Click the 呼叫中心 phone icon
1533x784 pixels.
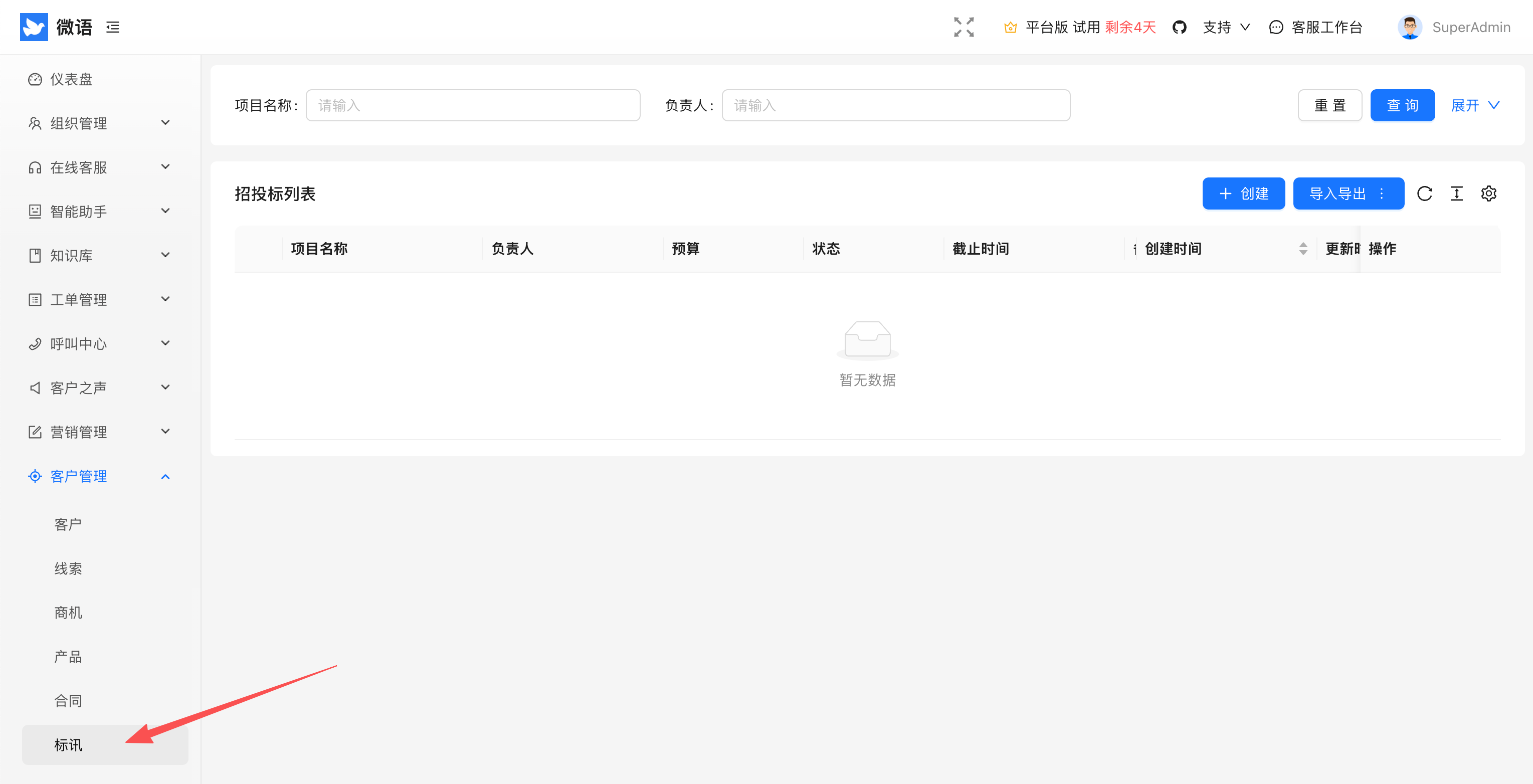point(35,343)
